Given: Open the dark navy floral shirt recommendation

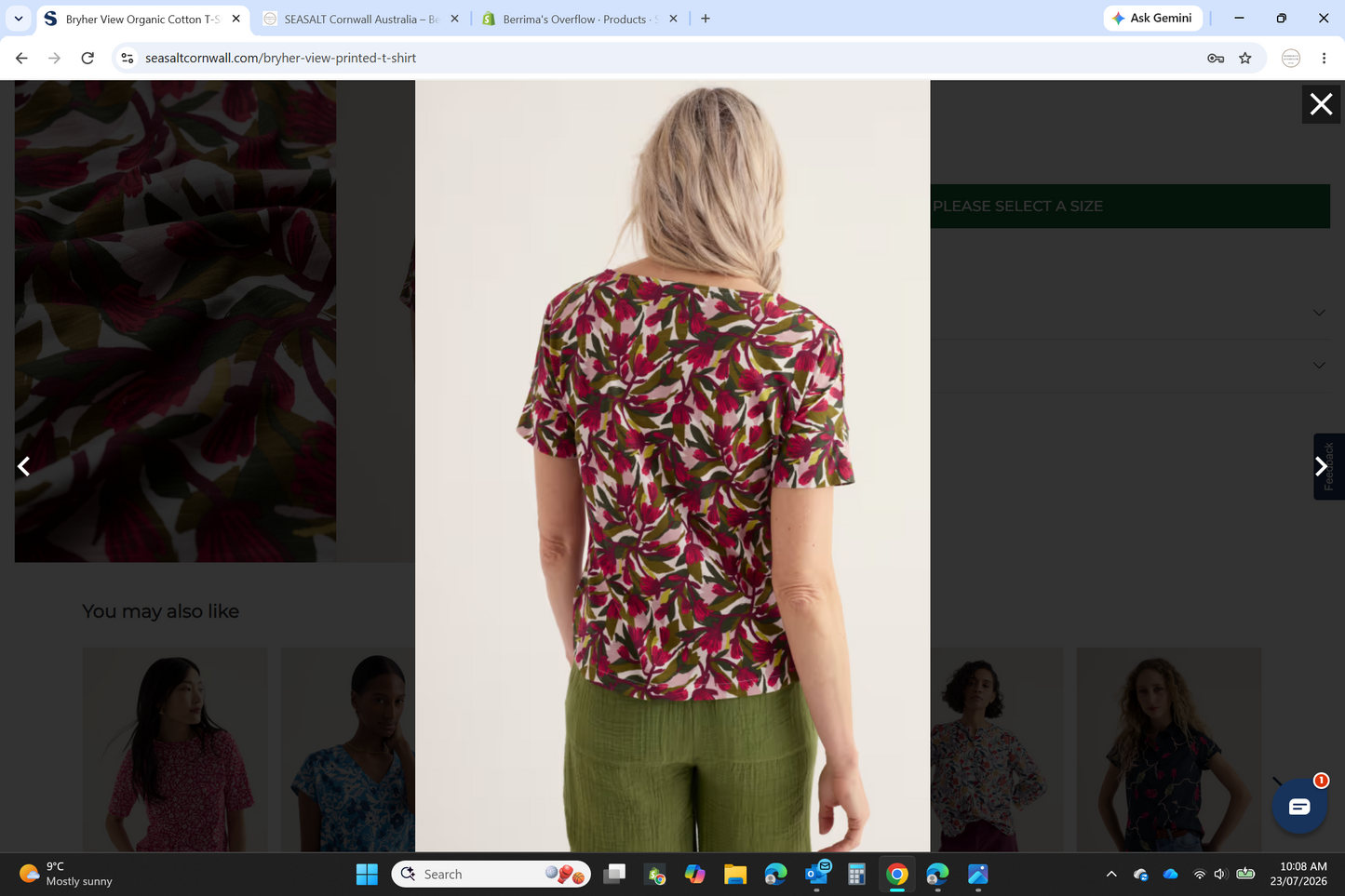Looking at the screenshot, I should [x=1169, y=750].
